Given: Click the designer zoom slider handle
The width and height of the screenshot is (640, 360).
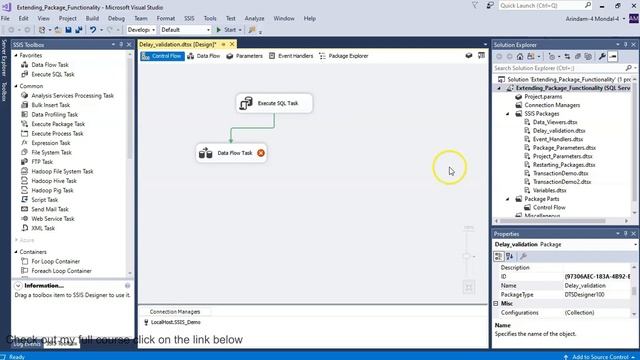Looking at the screenshot, I should click(x=467, y=256).
